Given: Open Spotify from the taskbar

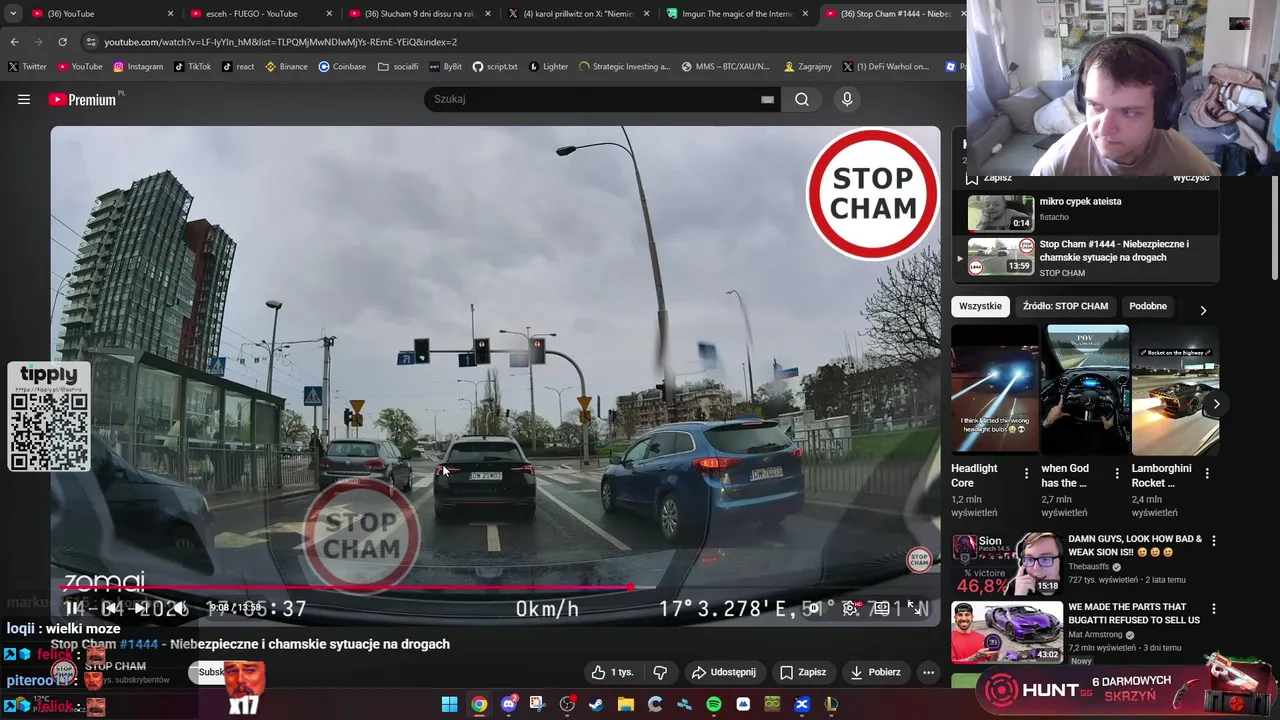Looking at the screenshot, I should pyautogui.click(x=713, y=704).
